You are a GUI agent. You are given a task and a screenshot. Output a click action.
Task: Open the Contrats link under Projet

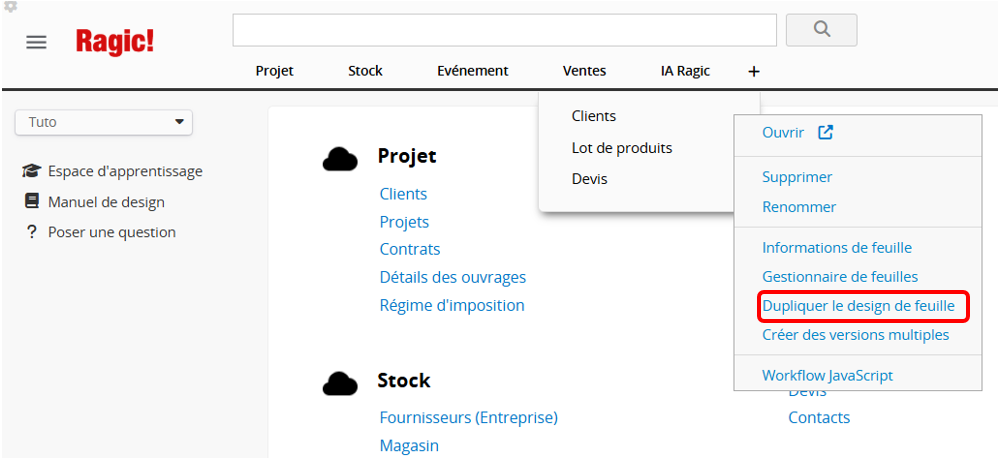click(x=409, y=249)
